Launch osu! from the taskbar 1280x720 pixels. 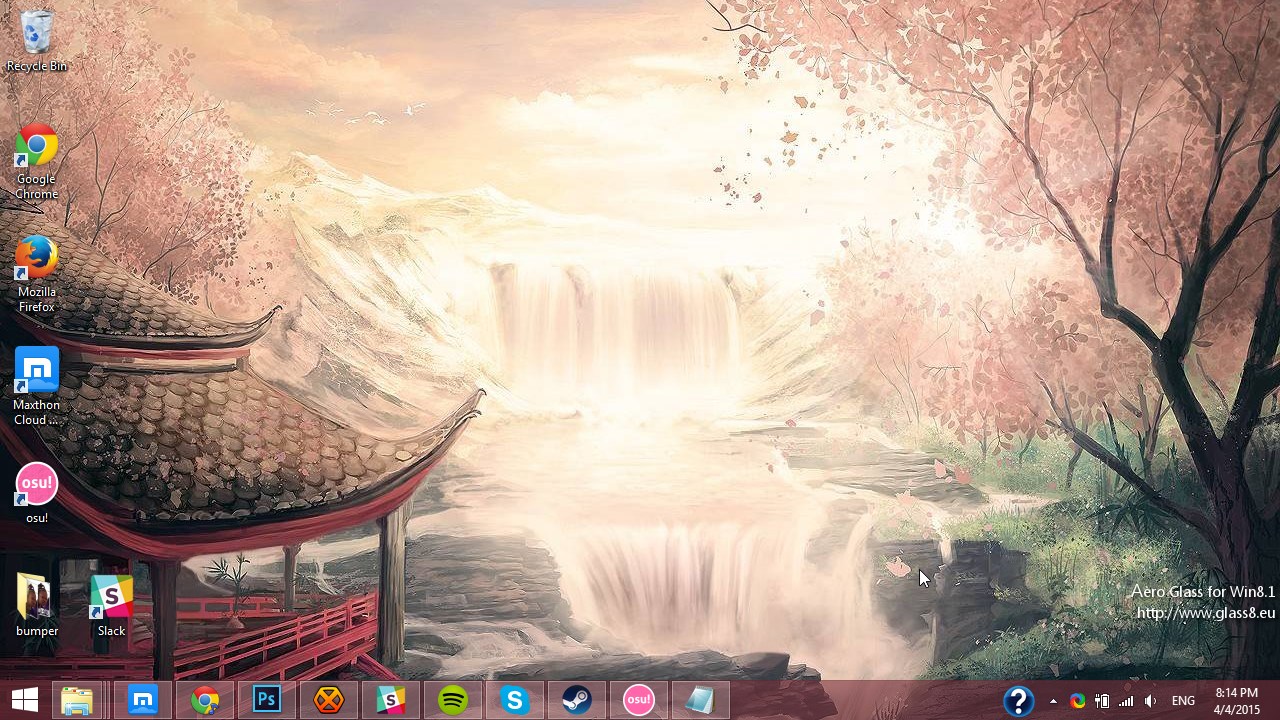(639, 701)
